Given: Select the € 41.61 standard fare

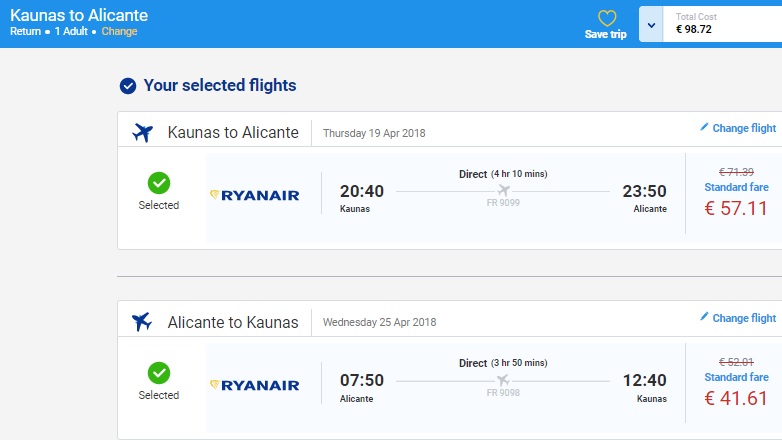Looking at the screenshot, I should pyautogui.click(x=736, y=398).
